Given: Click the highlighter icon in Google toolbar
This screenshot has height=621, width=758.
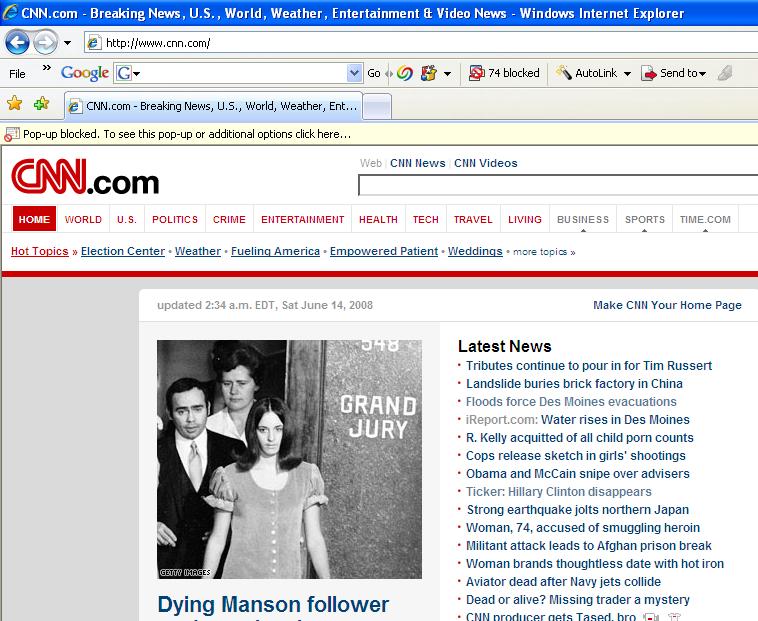Looking at the screenshot, I should point(725,73).
